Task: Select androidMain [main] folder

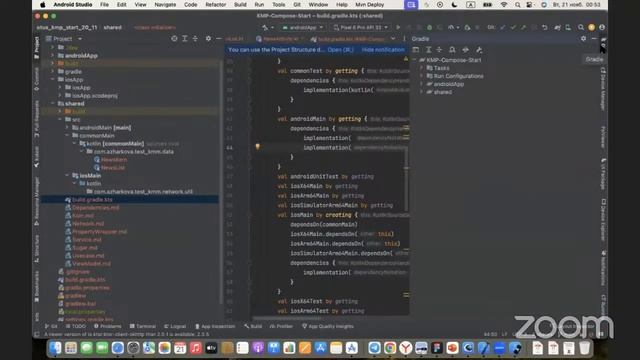Action: pyautogui.click(x=102, y=128)
